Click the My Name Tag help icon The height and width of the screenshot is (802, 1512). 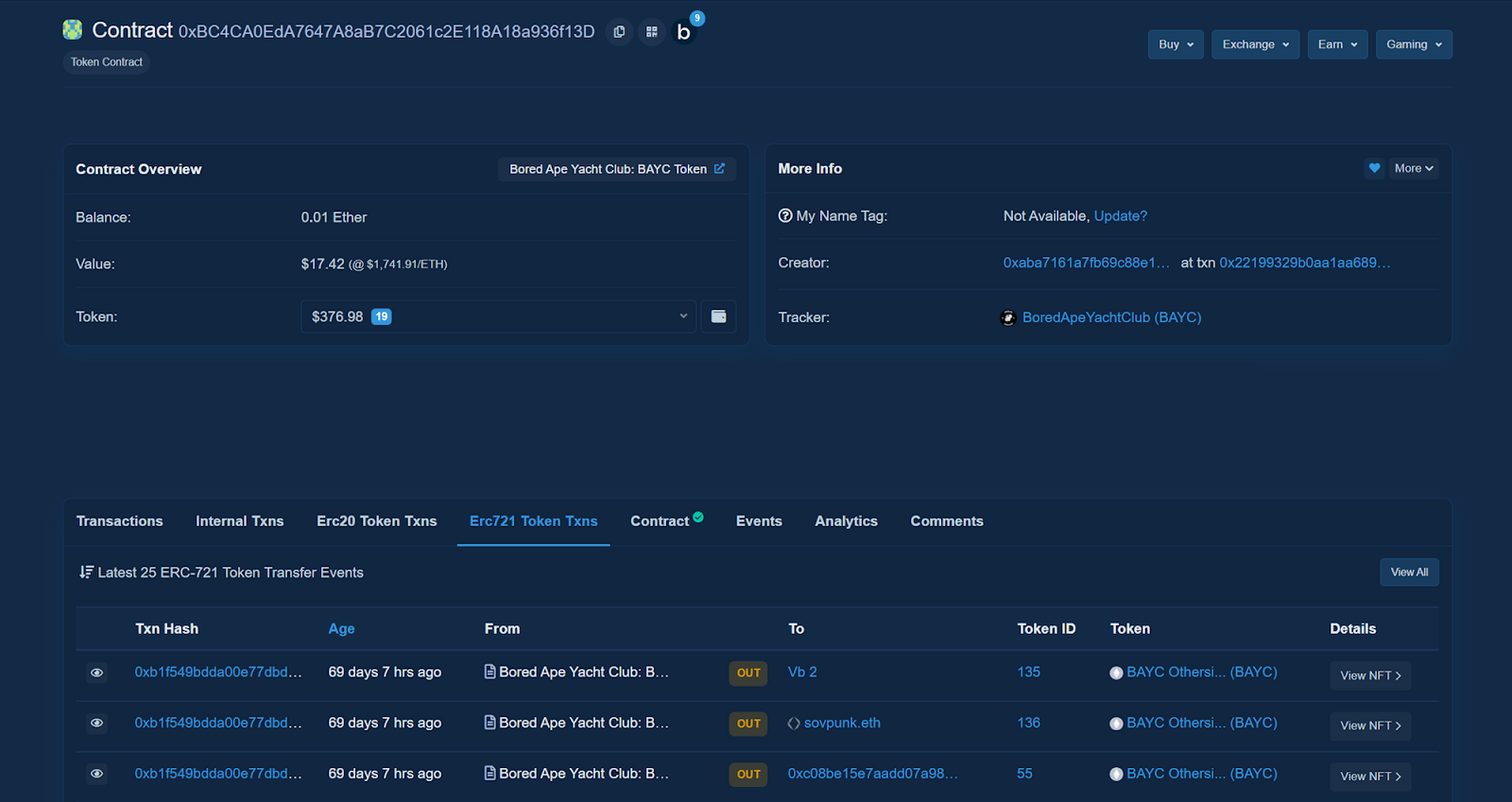pos(785,215)
